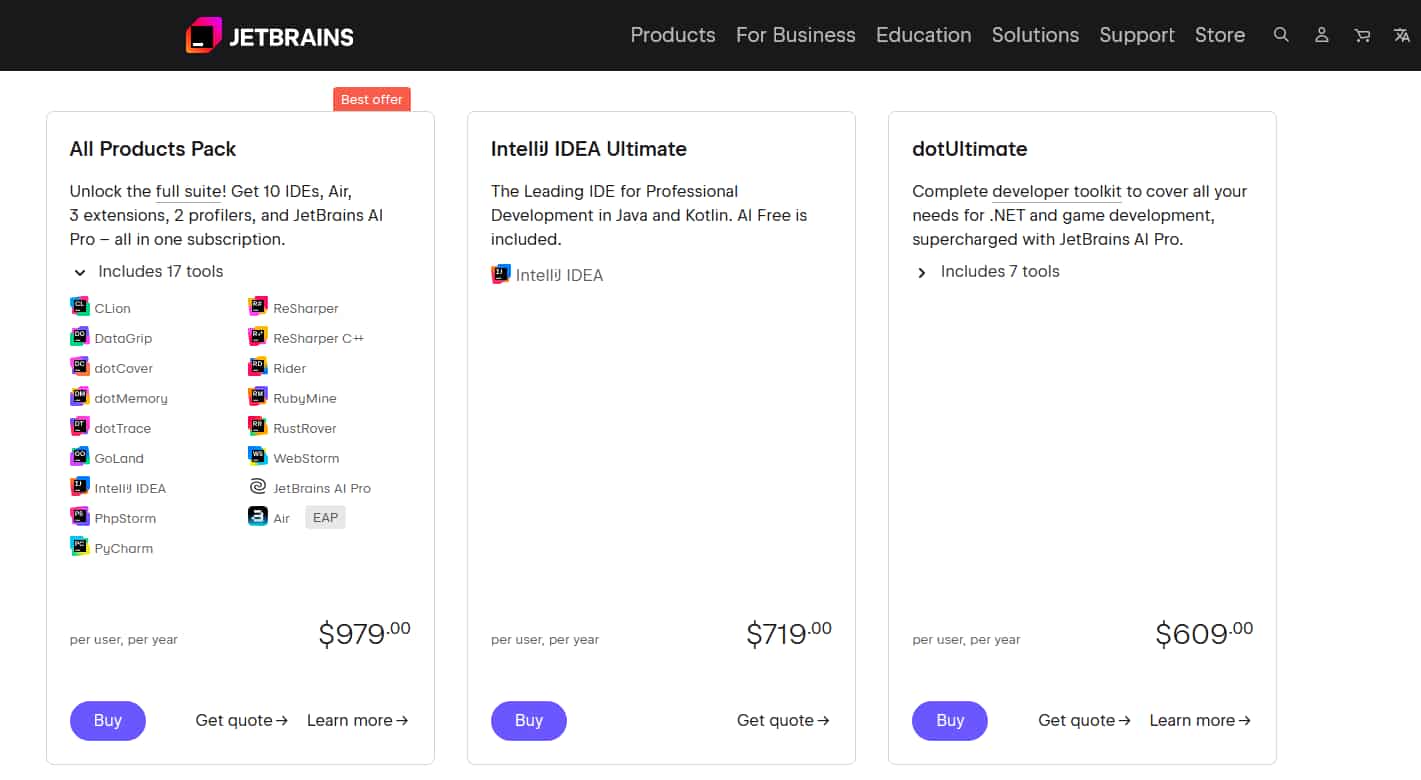The width and height of the screenshot is (1421, 780).
Task: Click the RustRover label text
Action: (305, 428)
